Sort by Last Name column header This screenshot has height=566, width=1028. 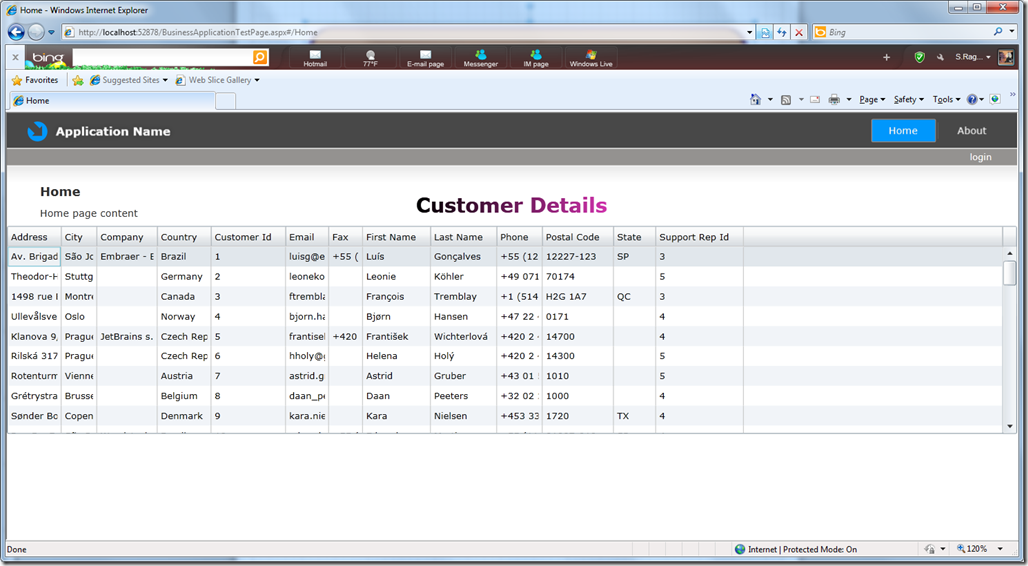(x=464, y=237)
